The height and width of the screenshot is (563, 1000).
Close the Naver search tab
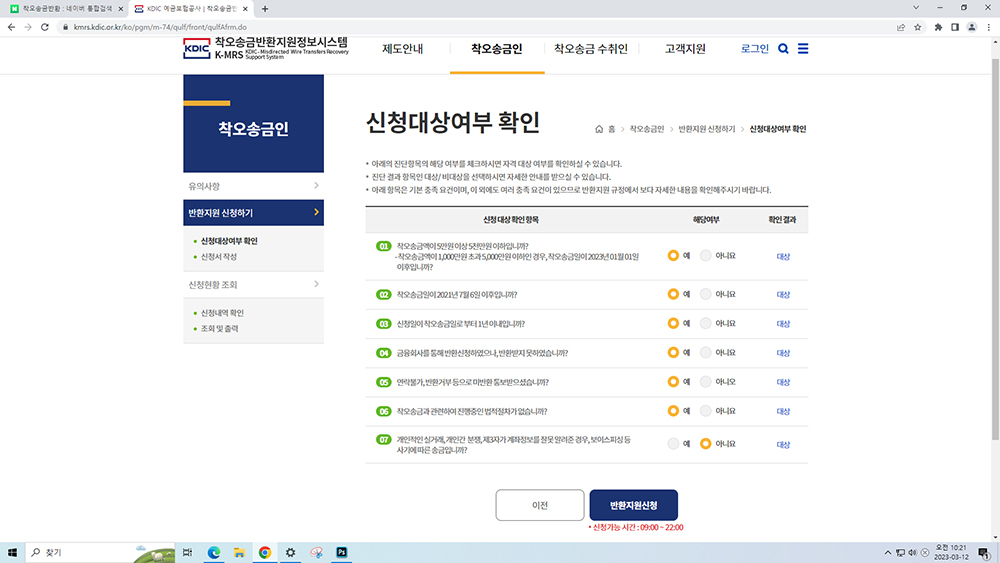click(121, 9)
